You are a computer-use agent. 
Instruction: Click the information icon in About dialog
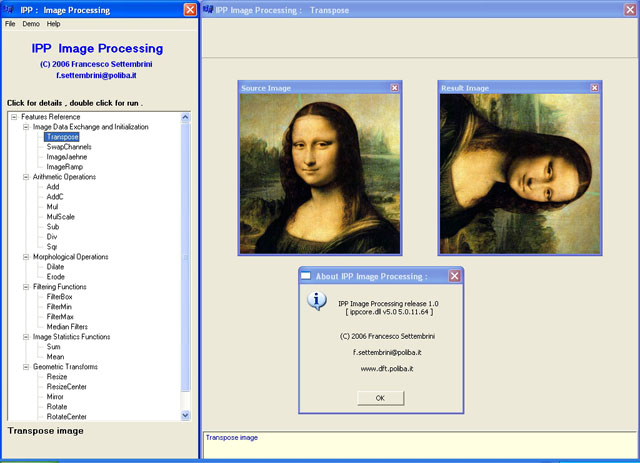click(x=316, y=301)
